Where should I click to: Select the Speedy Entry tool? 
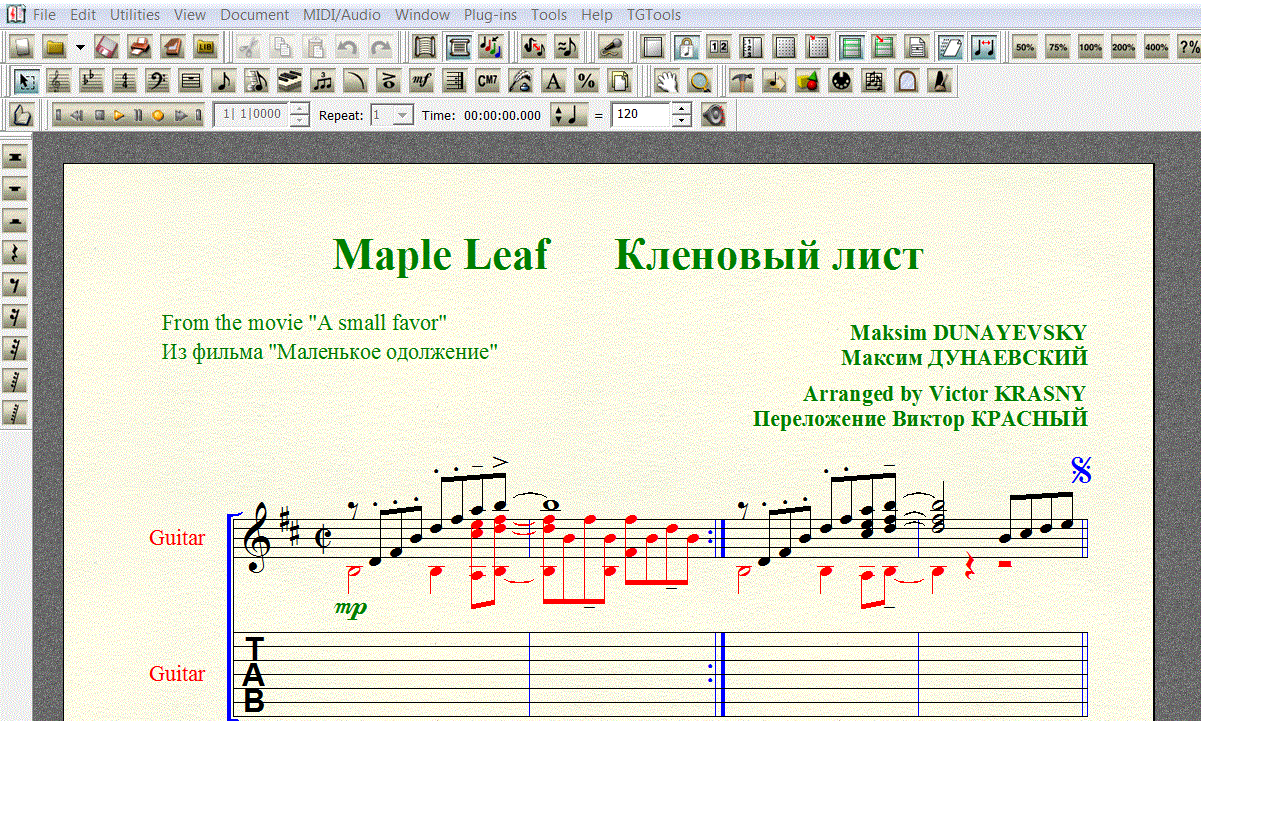pos(255,81)
